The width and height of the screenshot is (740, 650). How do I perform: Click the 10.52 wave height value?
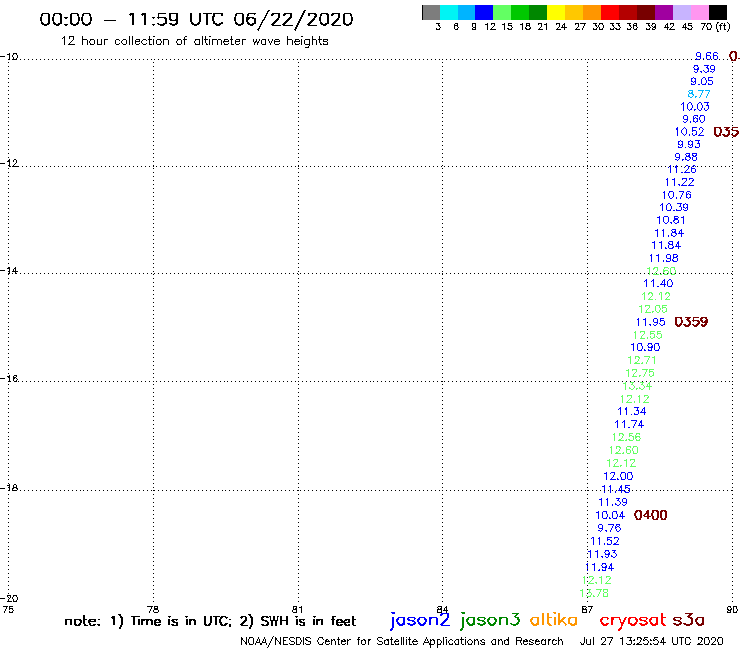pos(690,132)
